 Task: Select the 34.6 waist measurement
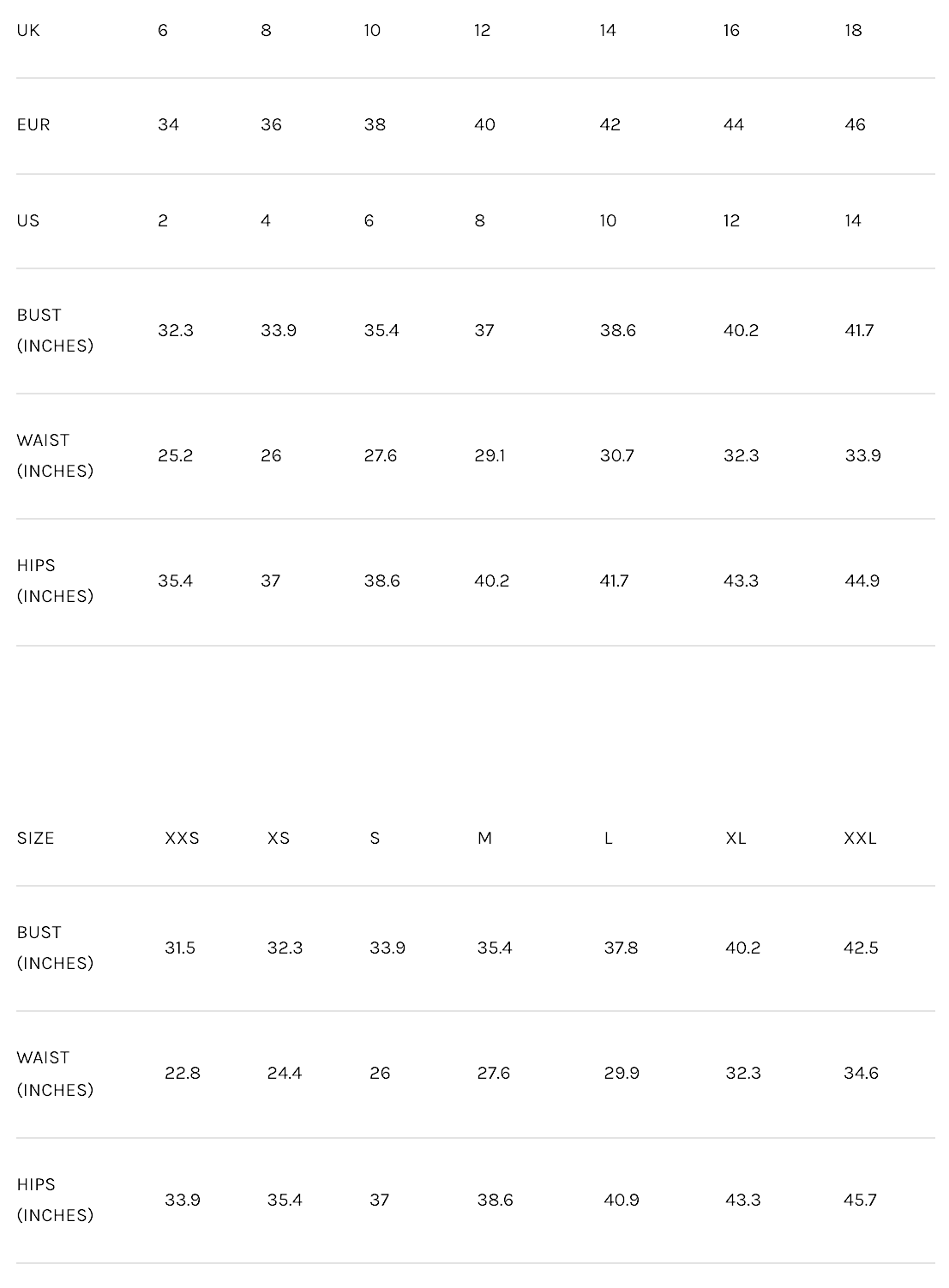861,1074
